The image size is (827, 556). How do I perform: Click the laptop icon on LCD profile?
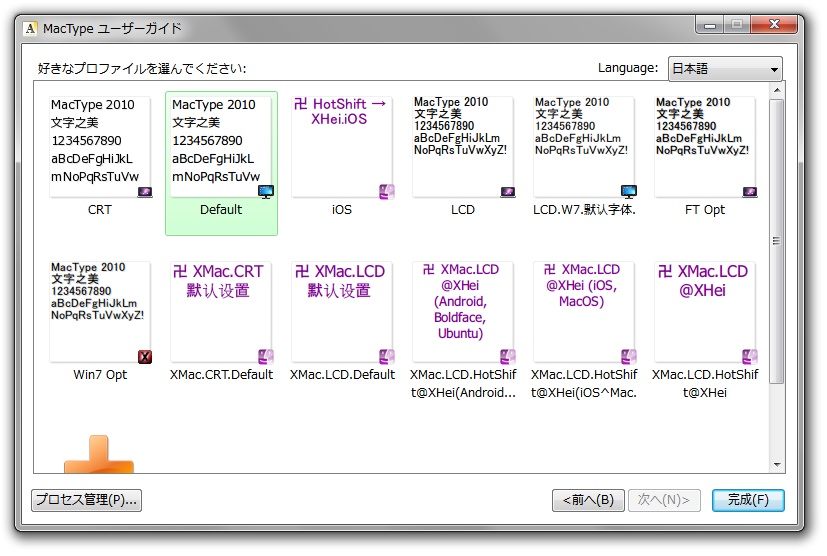click(508, 192)
